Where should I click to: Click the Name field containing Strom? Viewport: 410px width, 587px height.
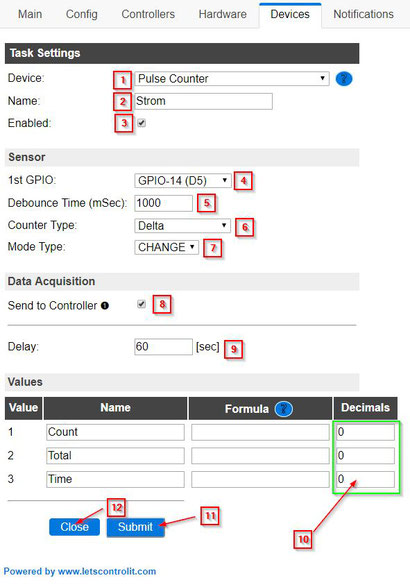pos(203,101)
